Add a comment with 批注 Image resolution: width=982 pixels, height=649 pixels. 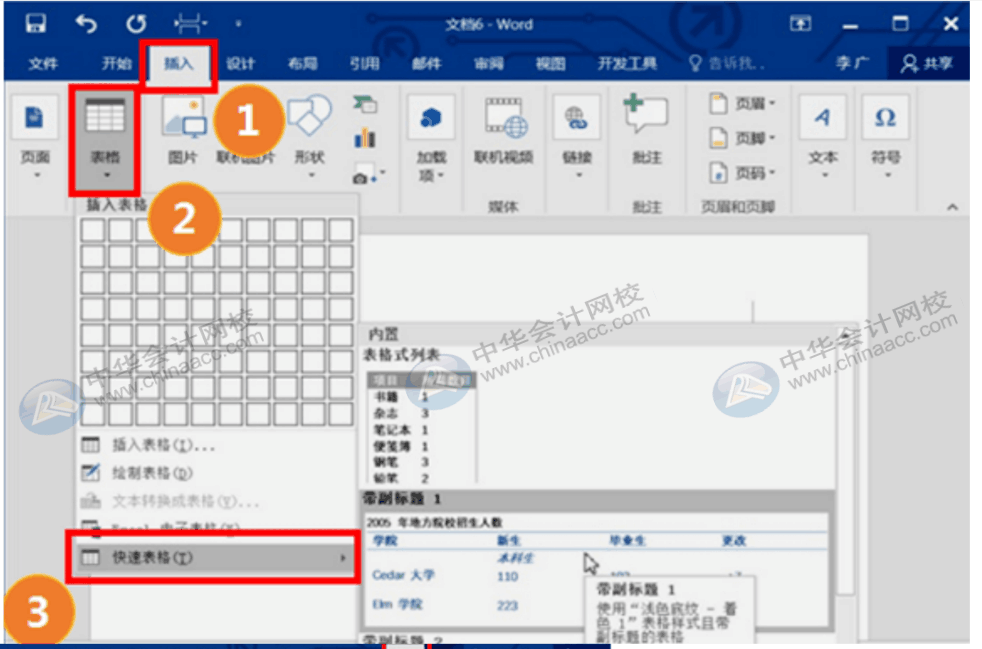coord(647,130)
